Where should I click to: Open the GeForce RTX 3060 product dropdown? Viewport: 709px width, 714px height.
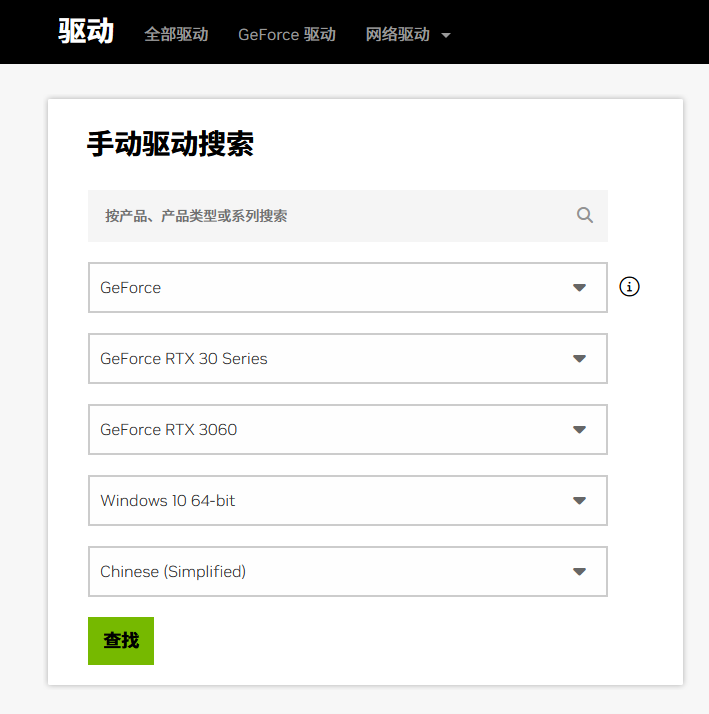(348, 429)
